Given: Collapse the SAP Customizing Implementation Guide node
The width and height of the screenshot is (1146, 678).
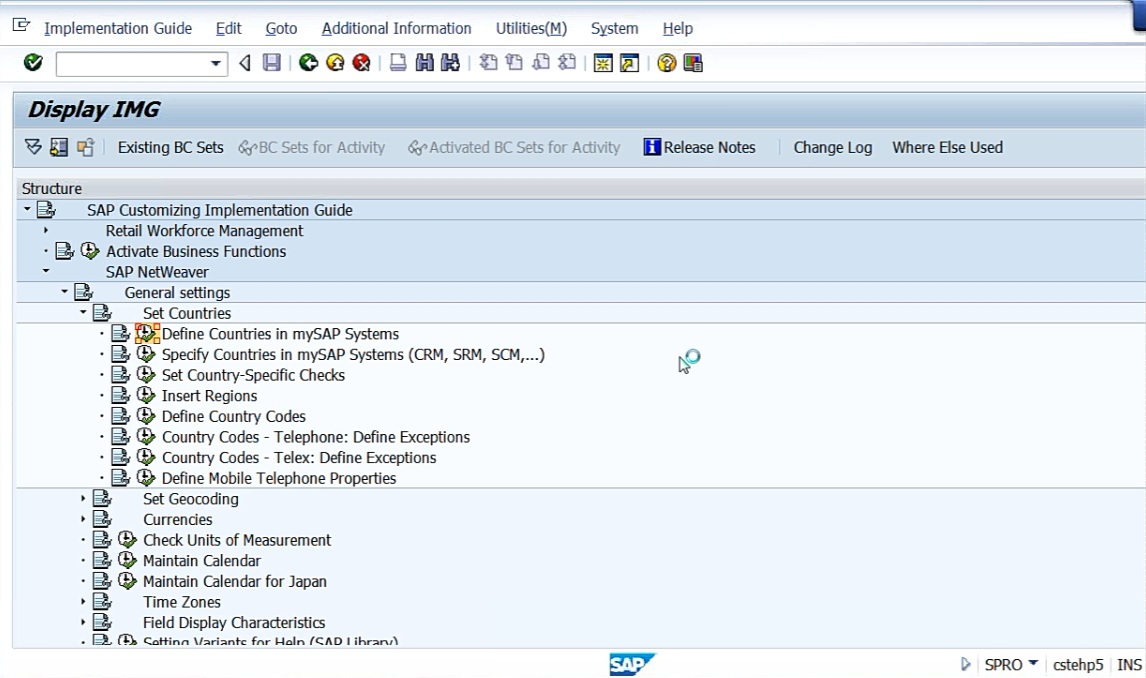Looking at the screenshot, I should (x=27, y=209).
